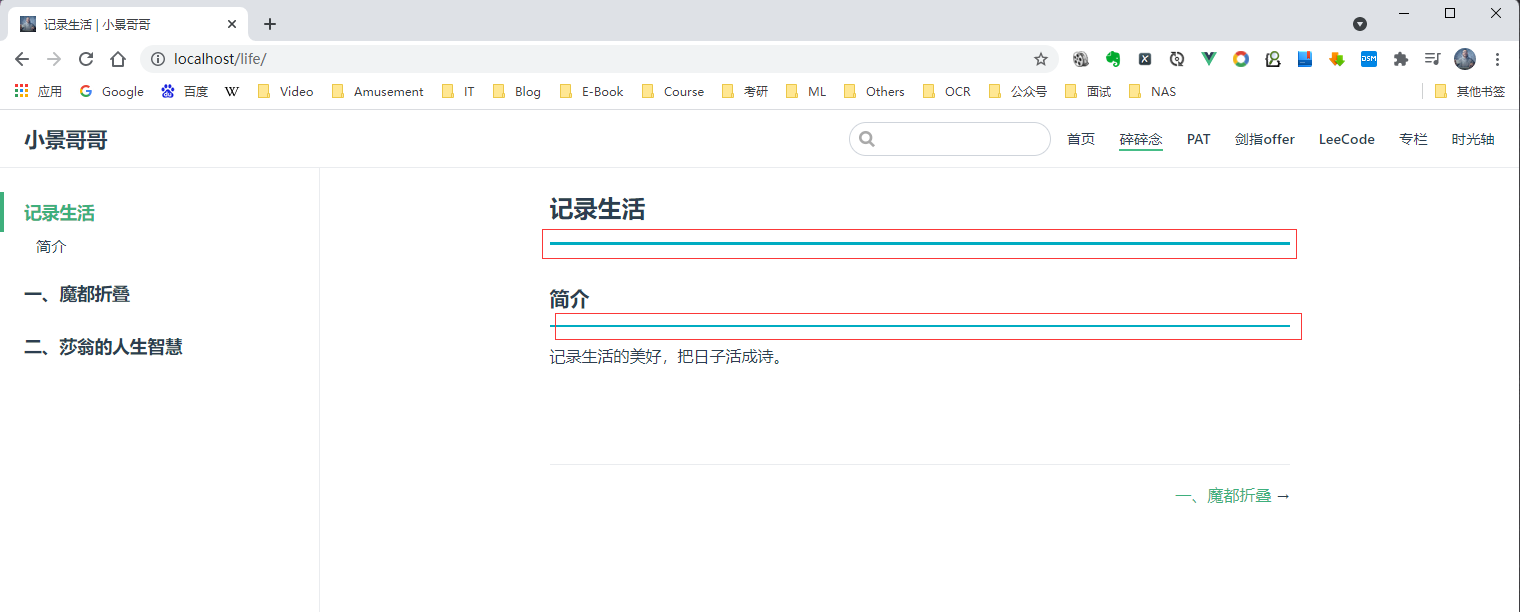Image resolution: width=1520 pixels, height=612 pixels.
Task: Open the 时光轴 navigation item
Action: [x=1472, y=139]
